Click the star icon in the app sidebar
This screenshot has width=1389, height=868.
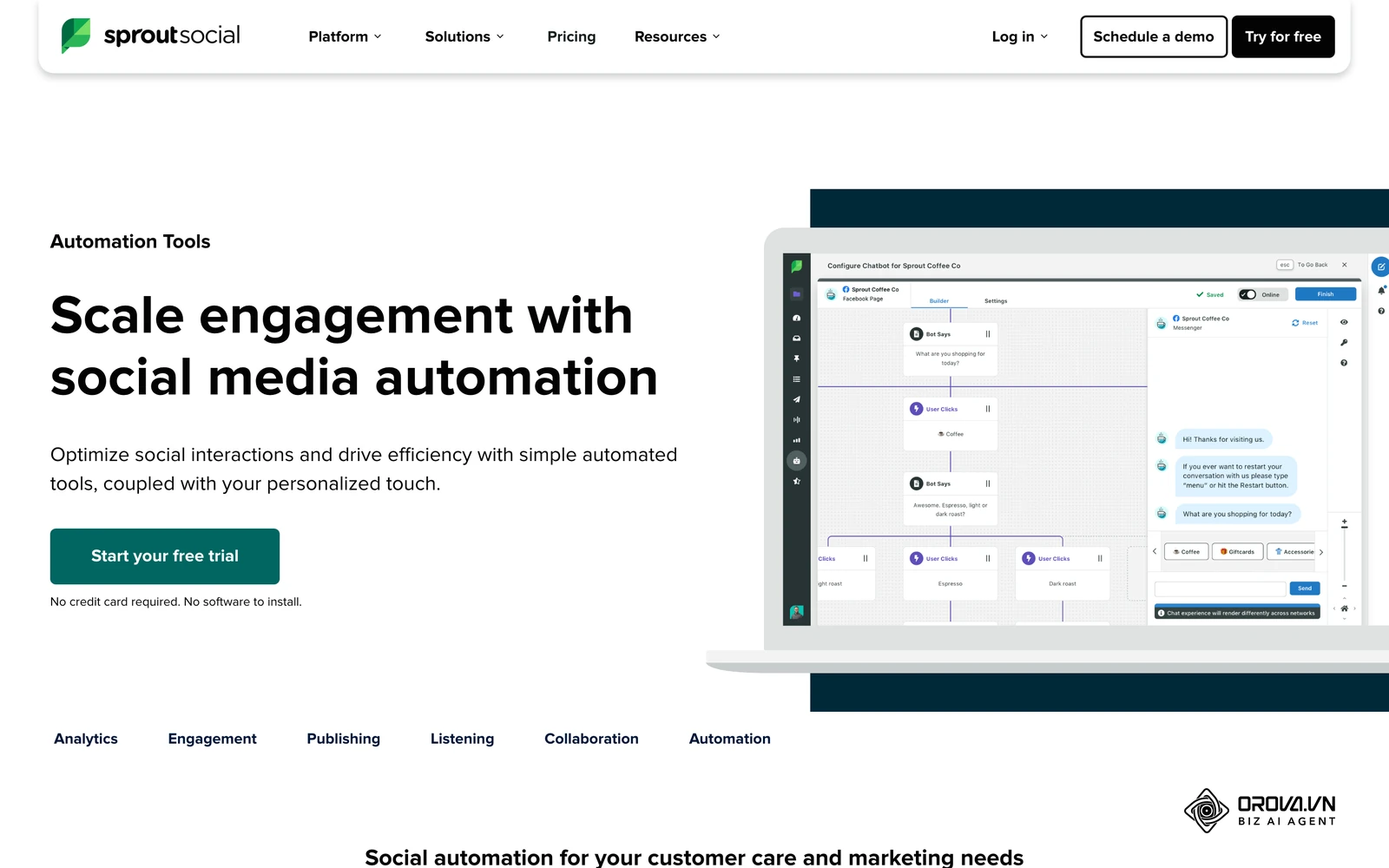coord(796,481)
